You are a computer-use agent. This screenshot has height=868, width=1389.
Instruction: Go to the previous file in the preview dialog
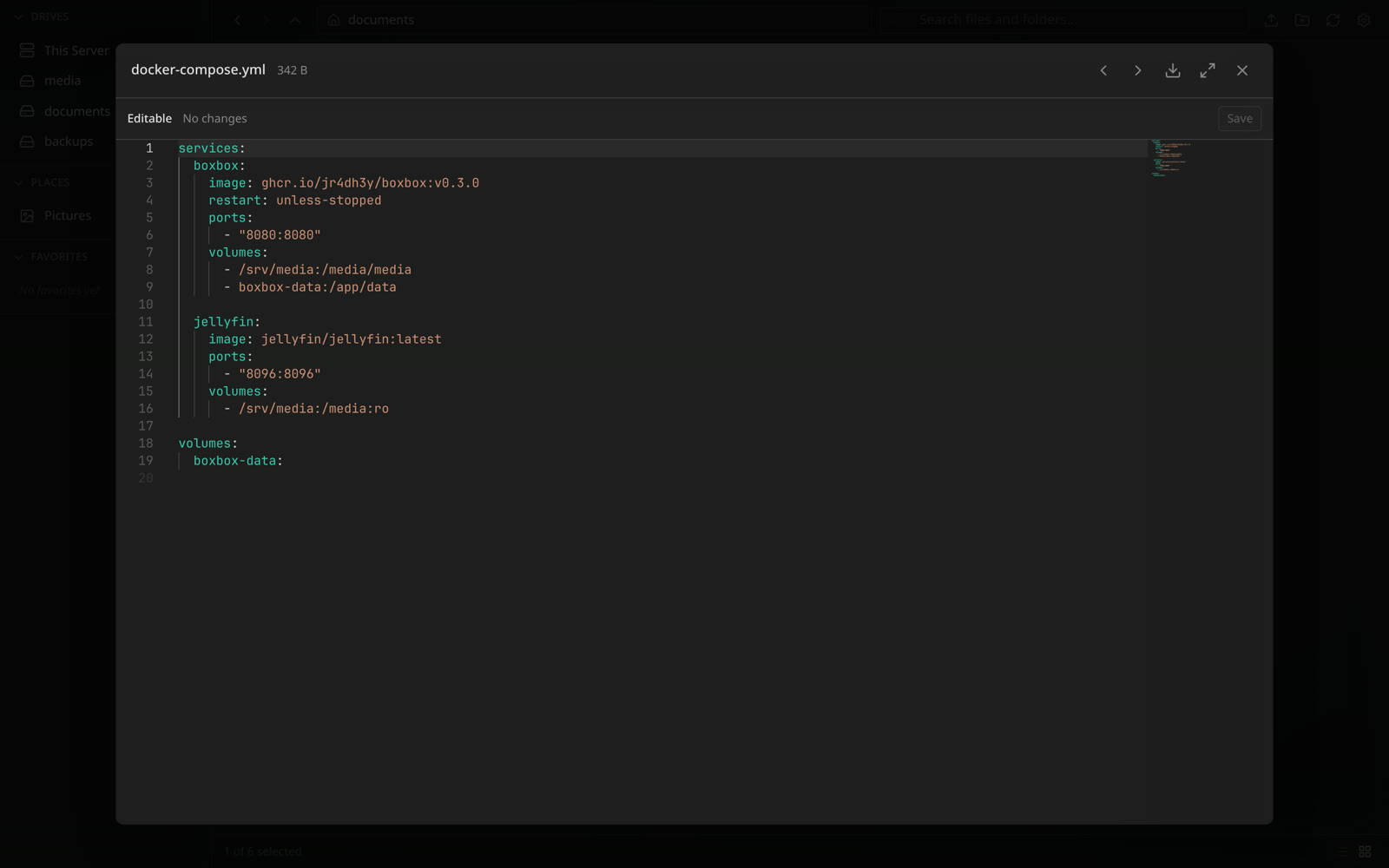(1103, 70)
